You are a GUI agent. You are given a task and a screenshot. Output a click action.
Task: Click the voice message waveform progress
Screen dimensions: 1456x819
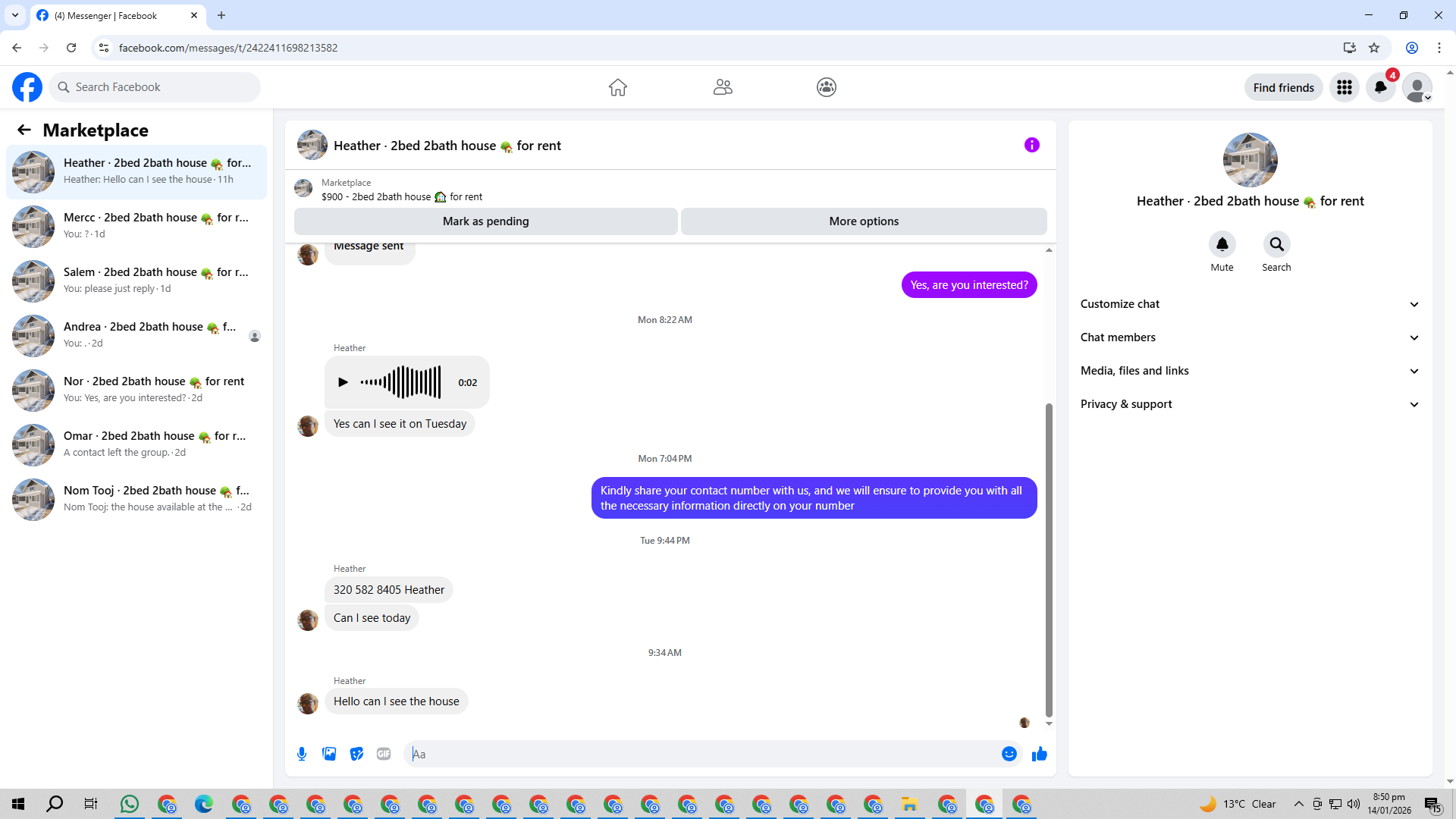click(x=400, y=382)
